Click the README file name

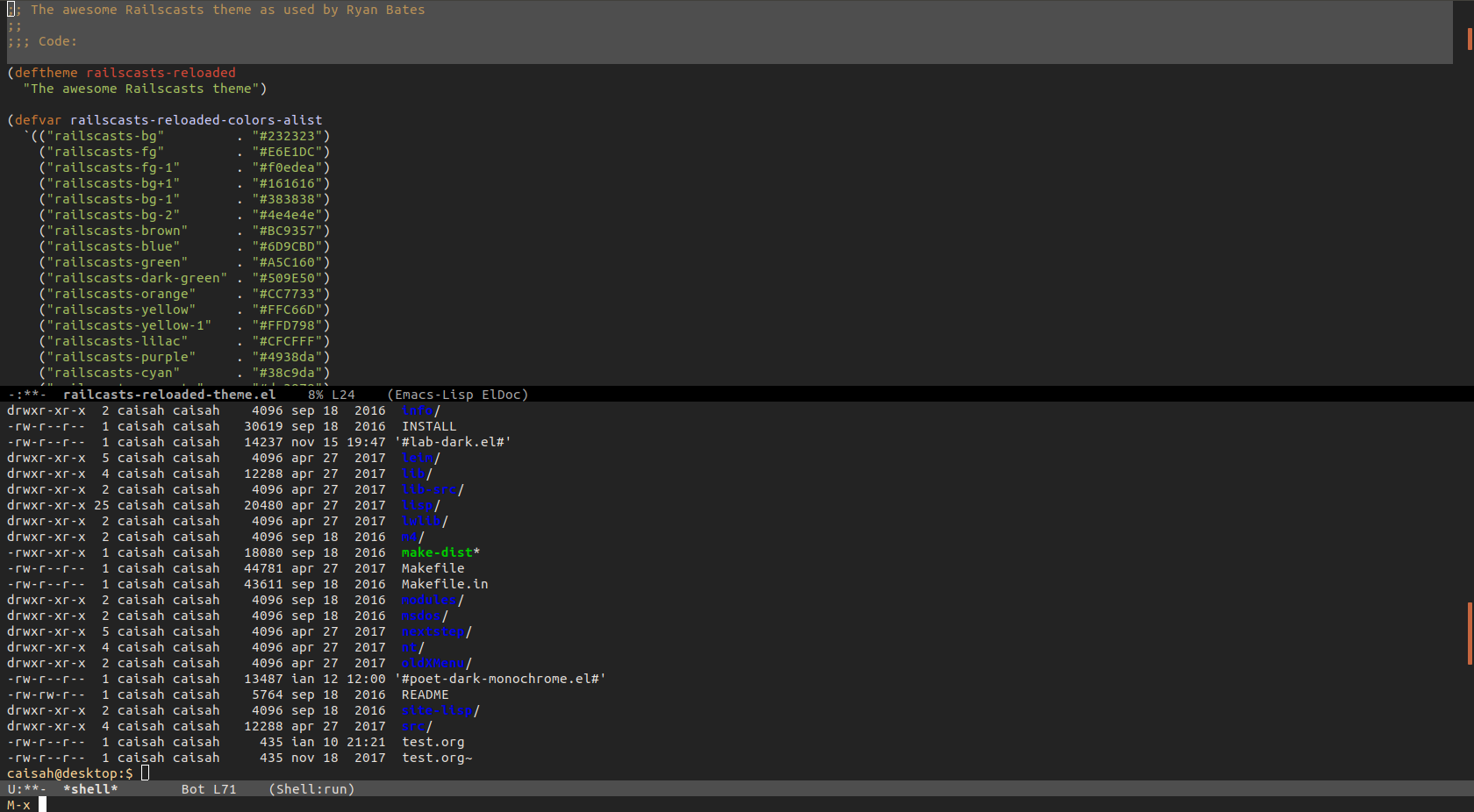(426, 694)
